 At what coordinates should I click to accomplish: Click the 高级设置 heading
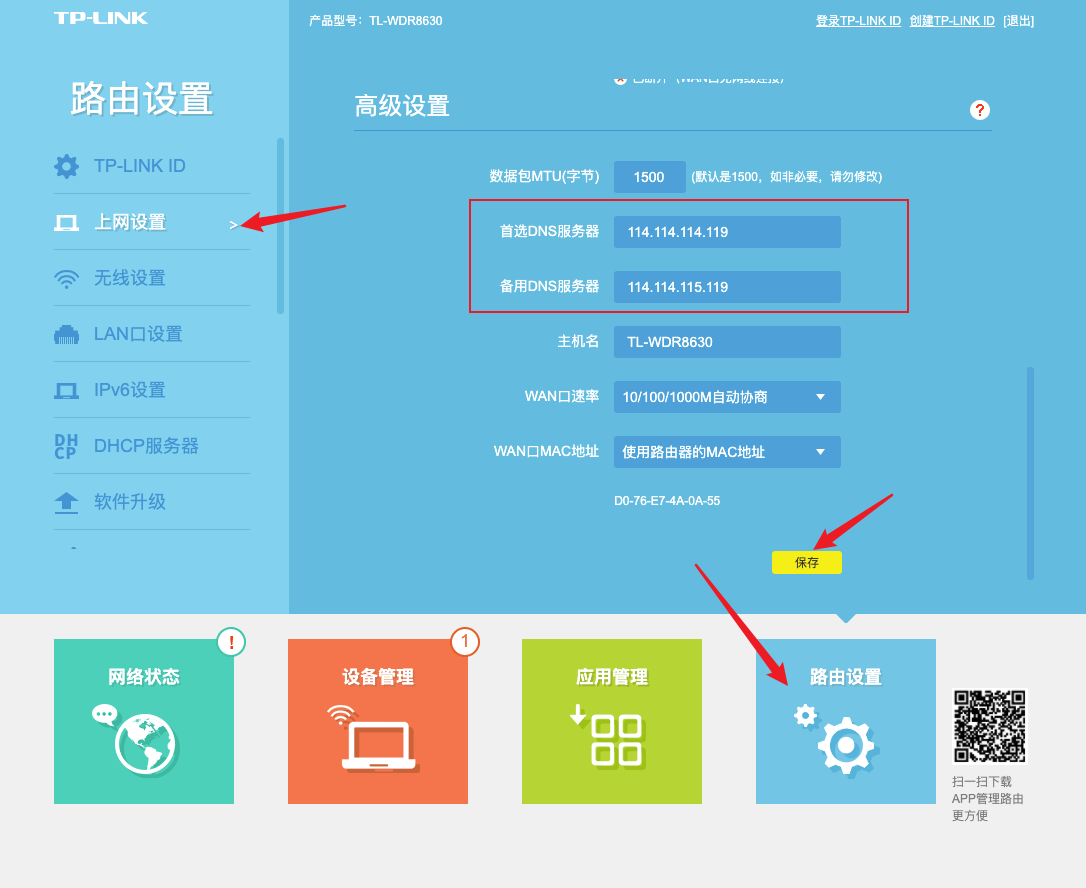click(x=402, y=106)
